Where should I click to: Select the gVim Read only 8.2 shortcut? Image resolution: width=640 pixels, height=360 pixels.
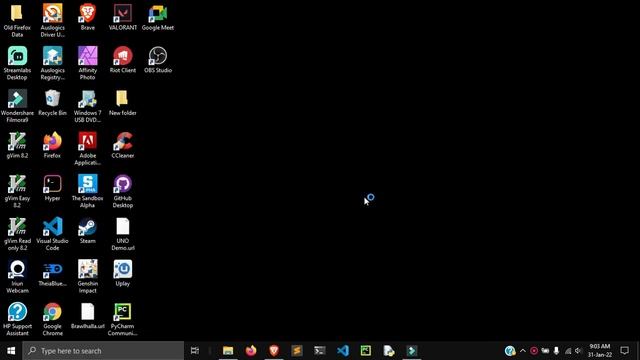(17, 233)
